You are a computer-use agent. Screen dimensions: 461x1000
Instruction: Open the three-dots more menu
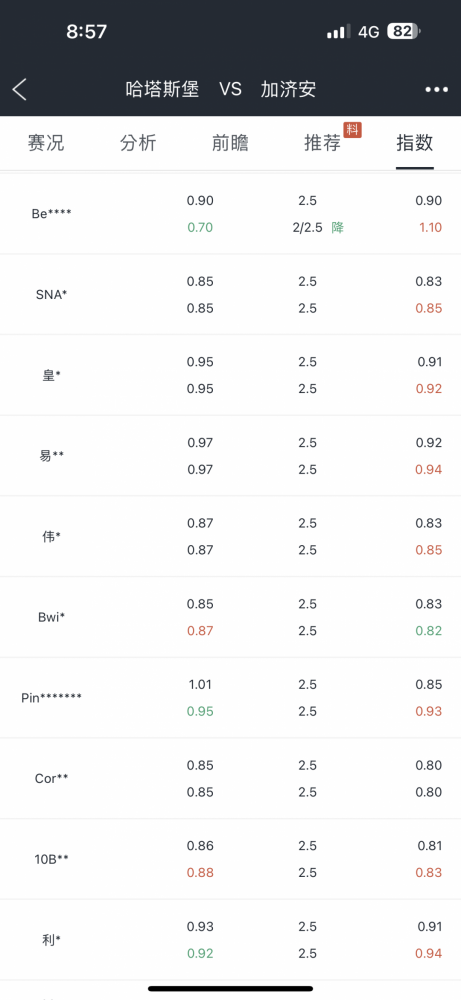click(x=437, y=90)
